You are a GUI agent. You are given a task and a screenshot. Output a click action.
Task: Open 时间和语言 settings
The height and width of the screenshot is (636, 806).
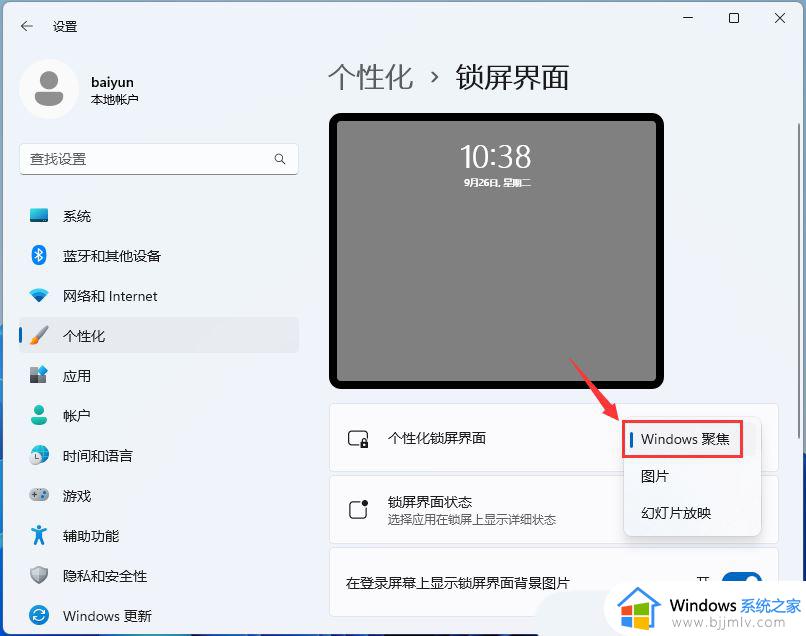(x=159, y=456)
